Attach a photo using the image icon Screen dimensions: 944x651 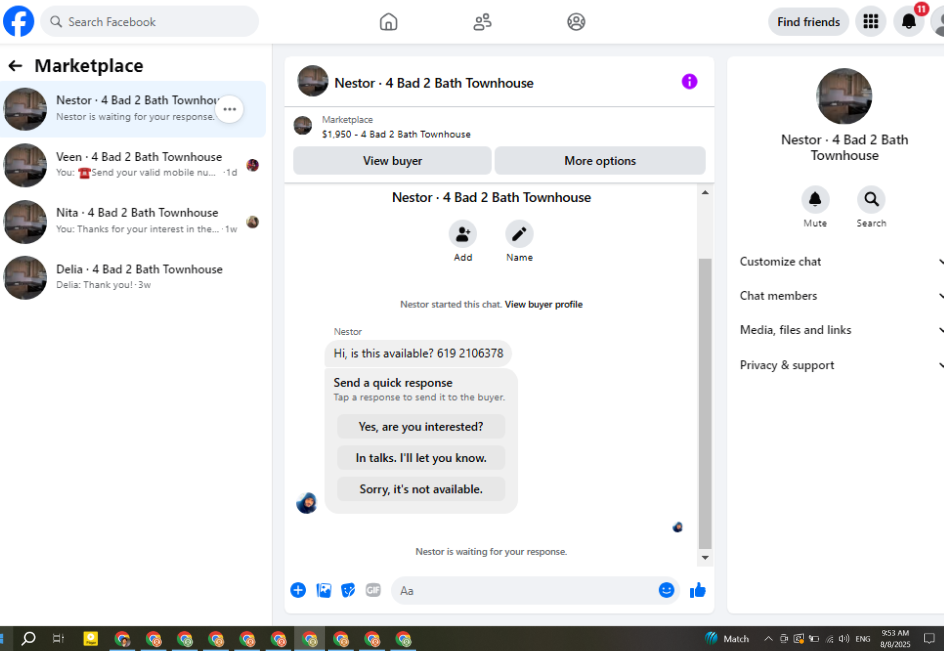324,590
